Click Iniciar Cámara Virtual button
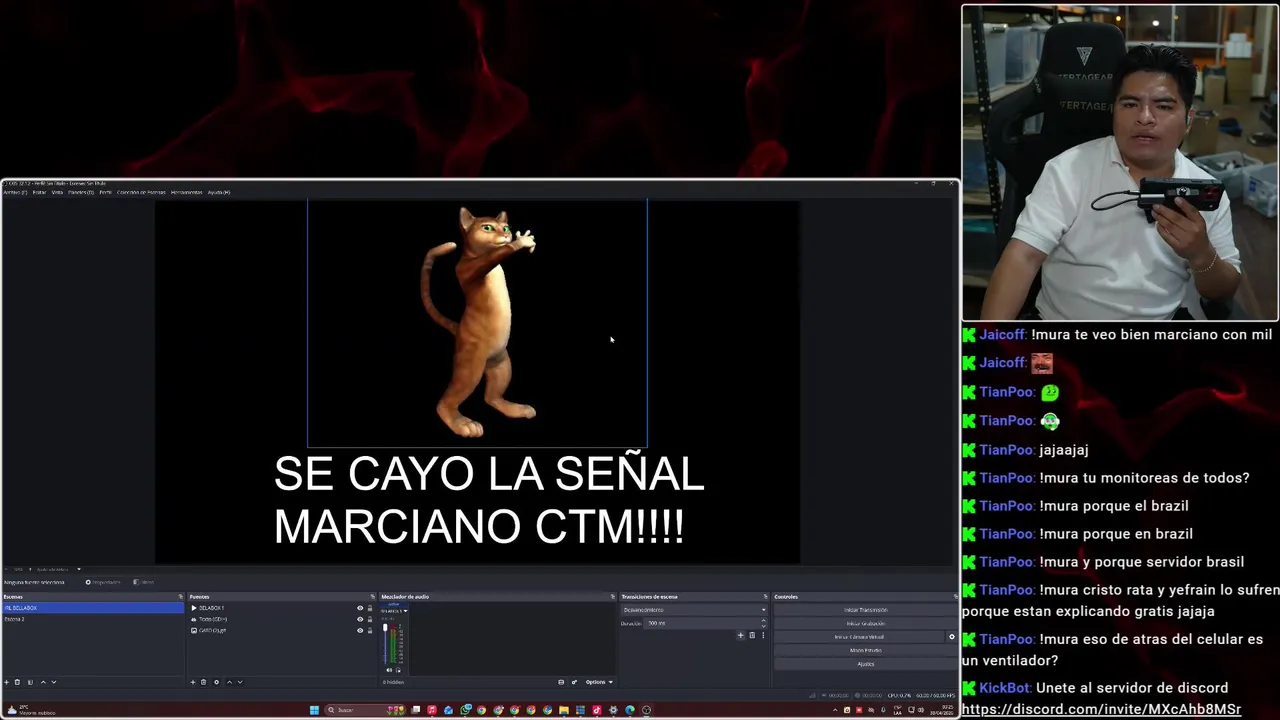 [x=859, y=637]
